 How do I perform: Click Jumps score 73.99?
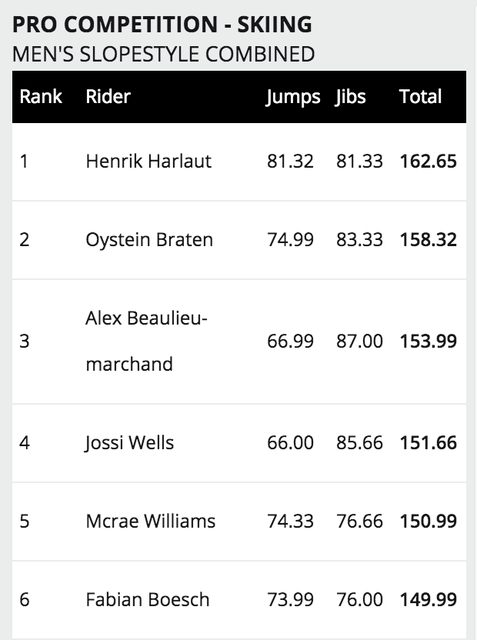point(290,600)
